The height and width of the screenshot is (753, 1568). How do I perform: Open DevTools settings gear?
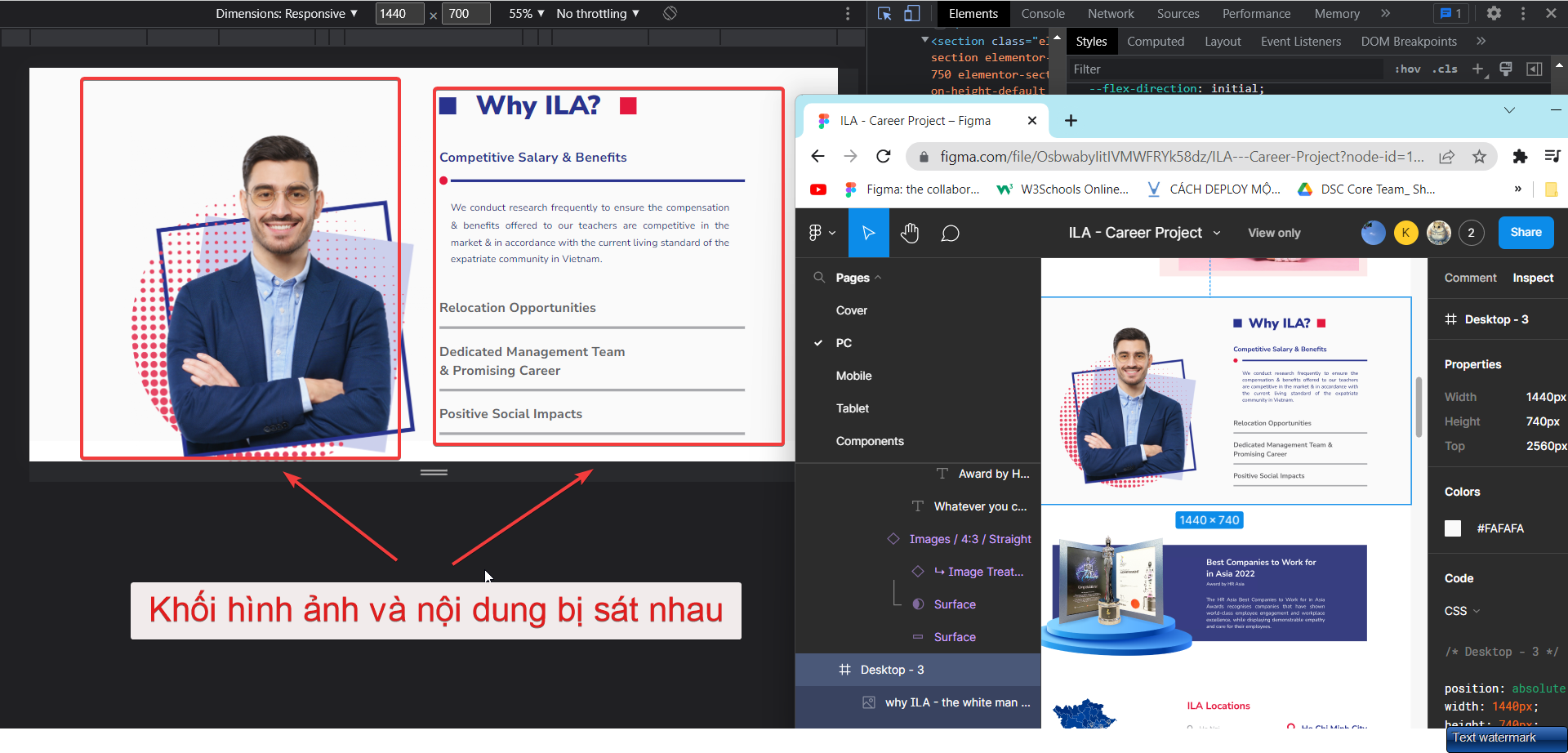[x=1494, y=13]
